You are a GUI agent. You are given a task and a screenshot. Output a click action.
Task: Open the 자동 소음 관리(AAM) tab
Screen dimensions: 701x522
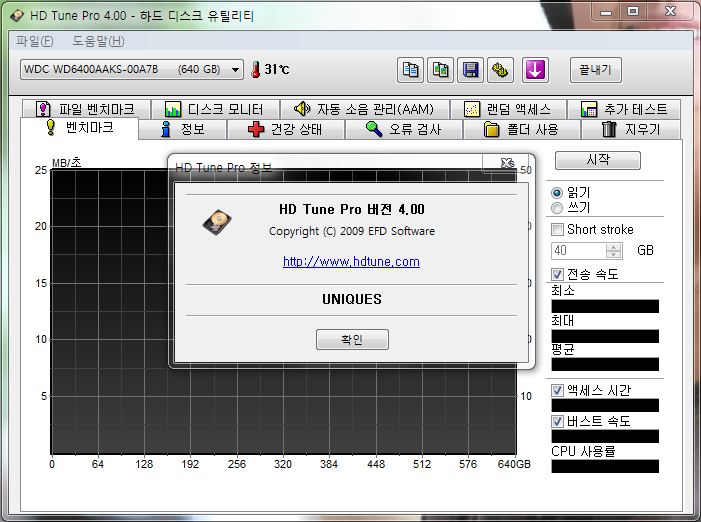click(364, 109)
